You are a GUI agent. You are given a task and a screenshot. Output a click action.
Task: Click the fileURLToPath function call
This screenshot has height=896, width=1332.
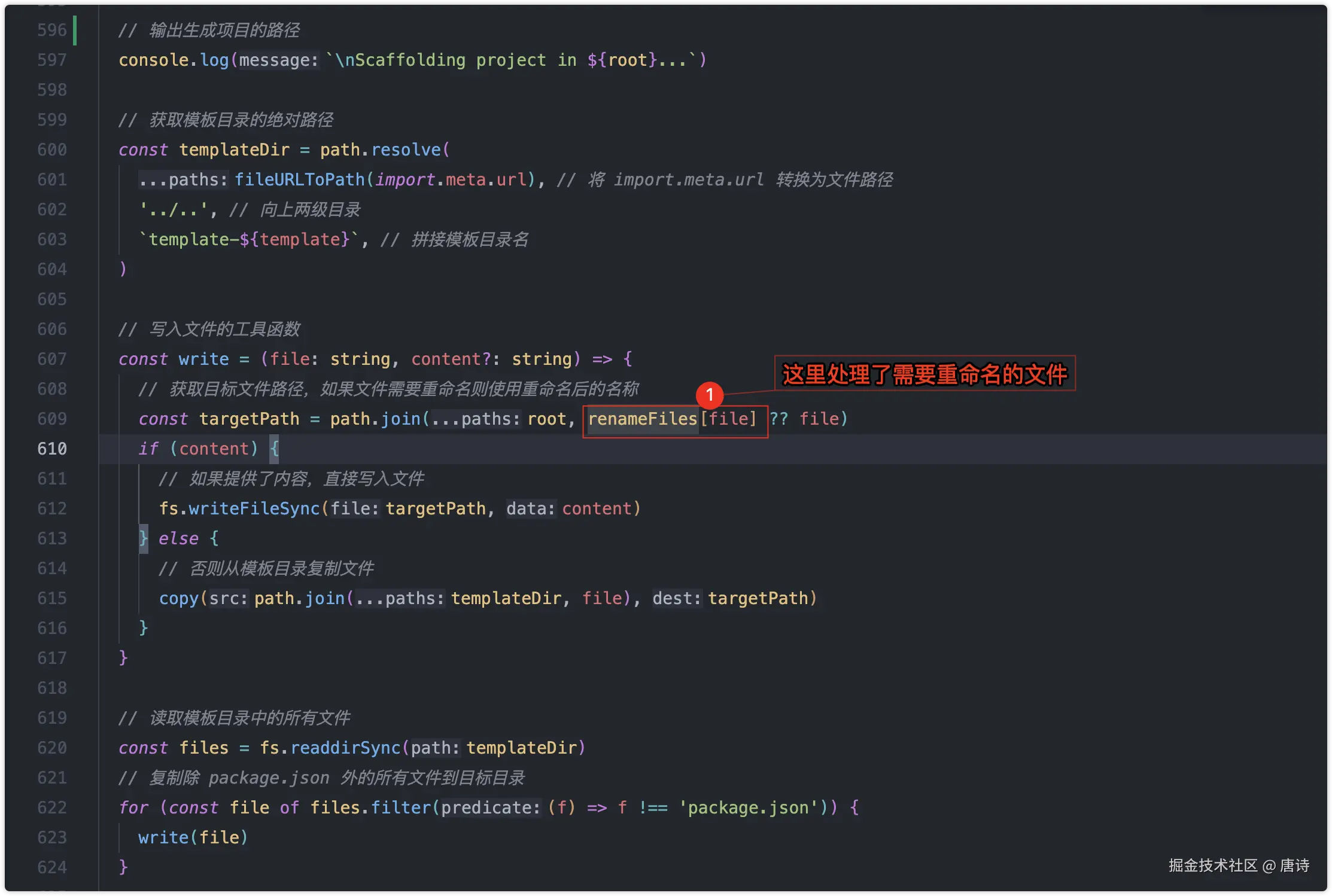point(299,179)
